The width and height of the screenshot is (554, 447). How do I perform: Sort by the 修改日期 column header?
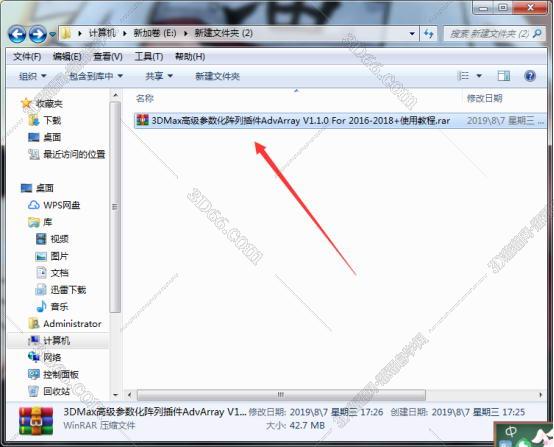484,98
